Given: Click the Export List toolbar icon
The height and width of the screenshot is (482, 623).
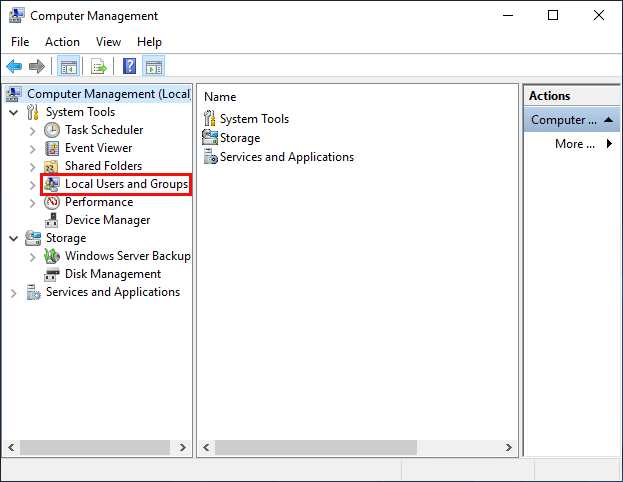Looking at the screenshot, I should pos(99,67).
